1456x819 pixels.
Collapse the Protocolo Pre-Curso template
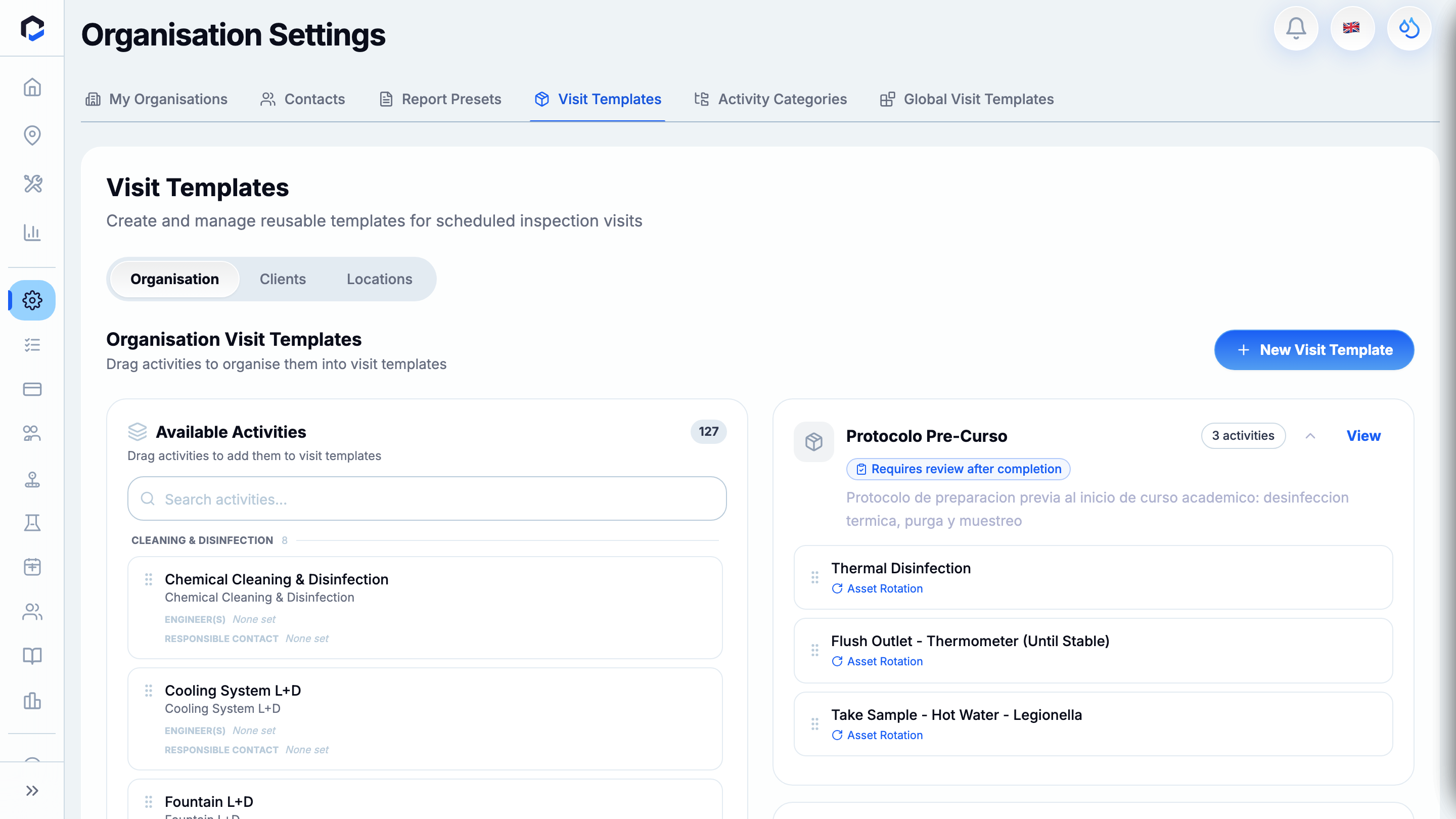(x=1310, y=436)
